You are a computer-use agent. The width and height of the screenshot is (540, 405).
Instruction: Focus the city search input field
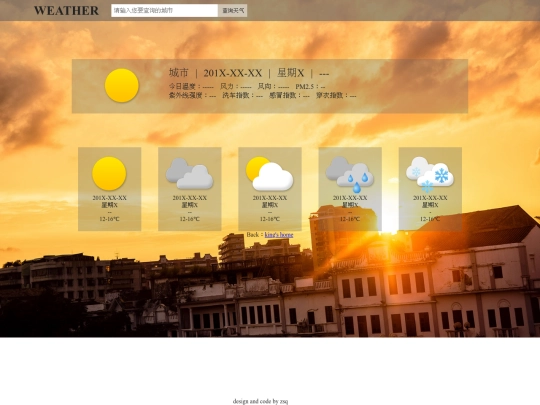(x=165, y=11)
